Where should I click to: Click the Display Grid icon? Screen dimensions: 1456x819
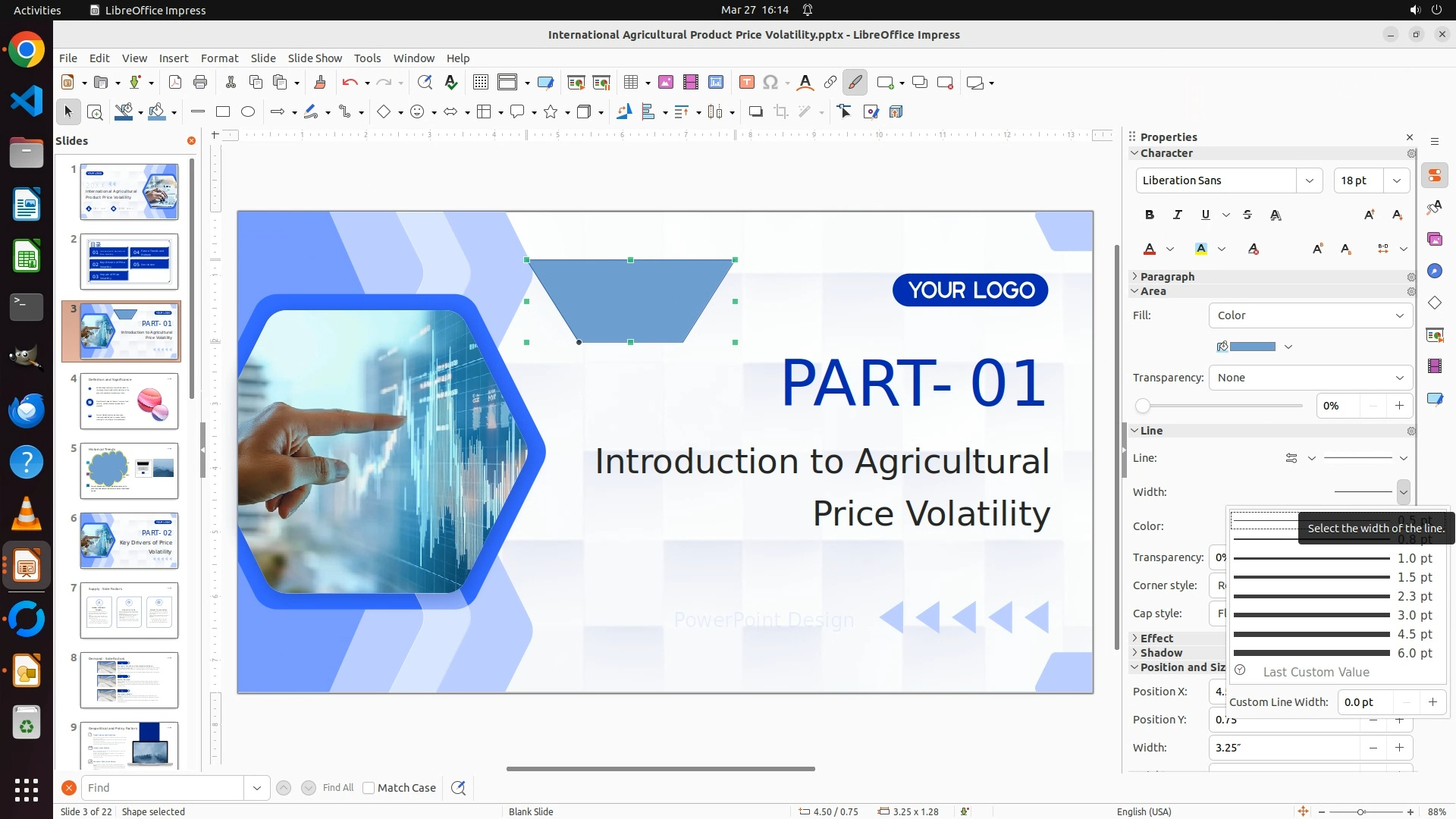click(480, 83)
